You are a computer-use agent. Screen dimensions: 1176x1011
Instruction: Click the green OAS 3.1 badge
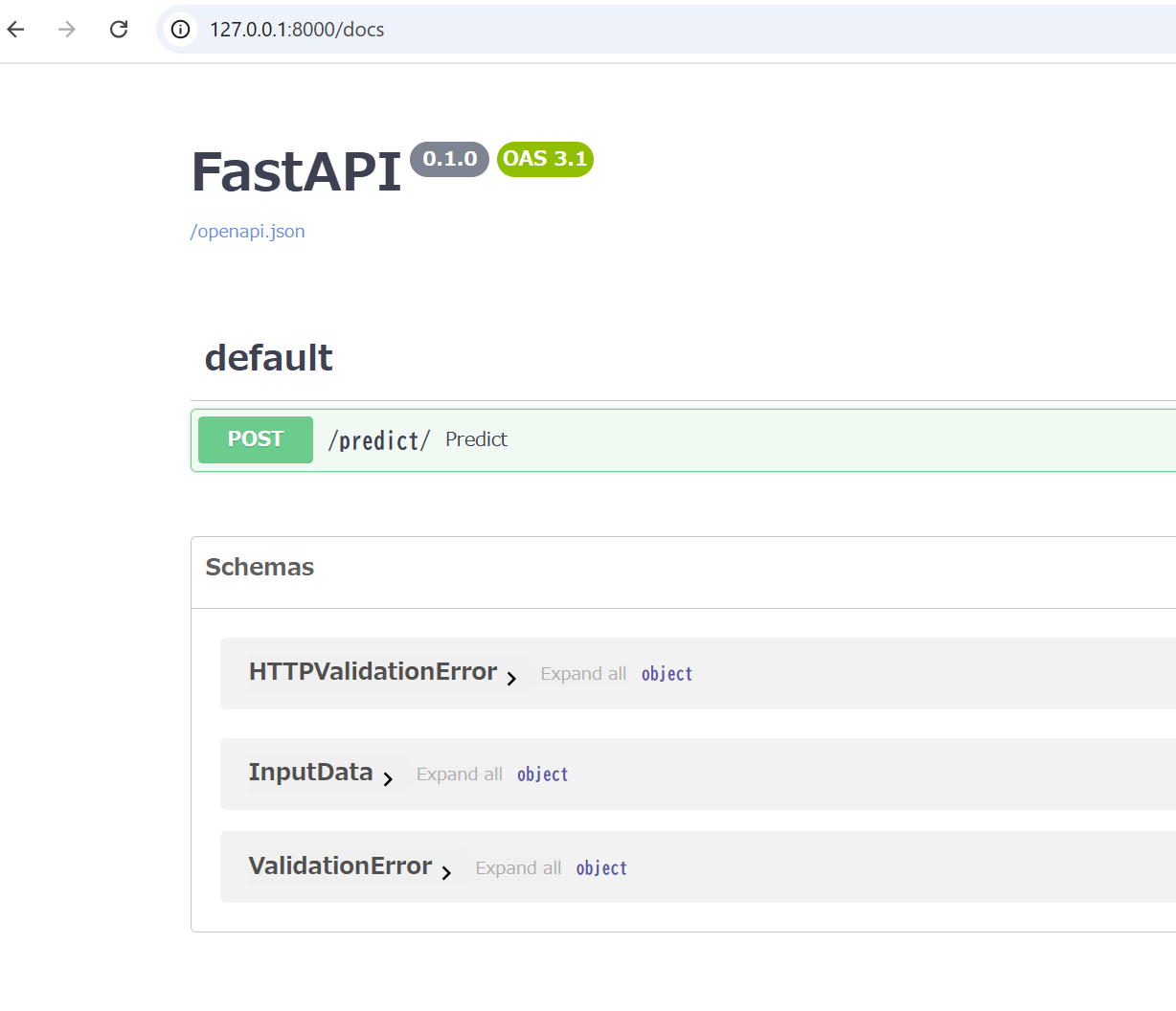[x=544, y=159]
